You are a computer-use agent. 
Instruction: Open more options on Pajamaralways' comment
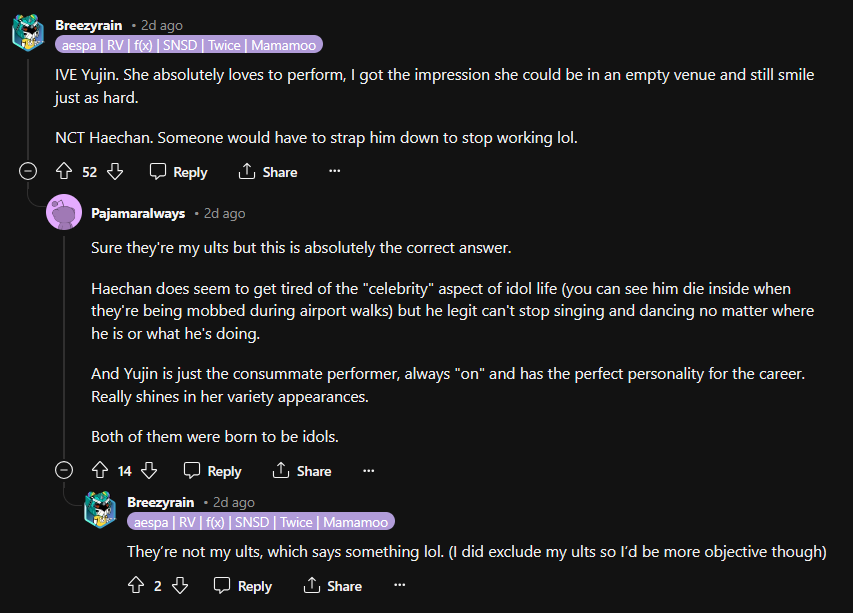368,471
